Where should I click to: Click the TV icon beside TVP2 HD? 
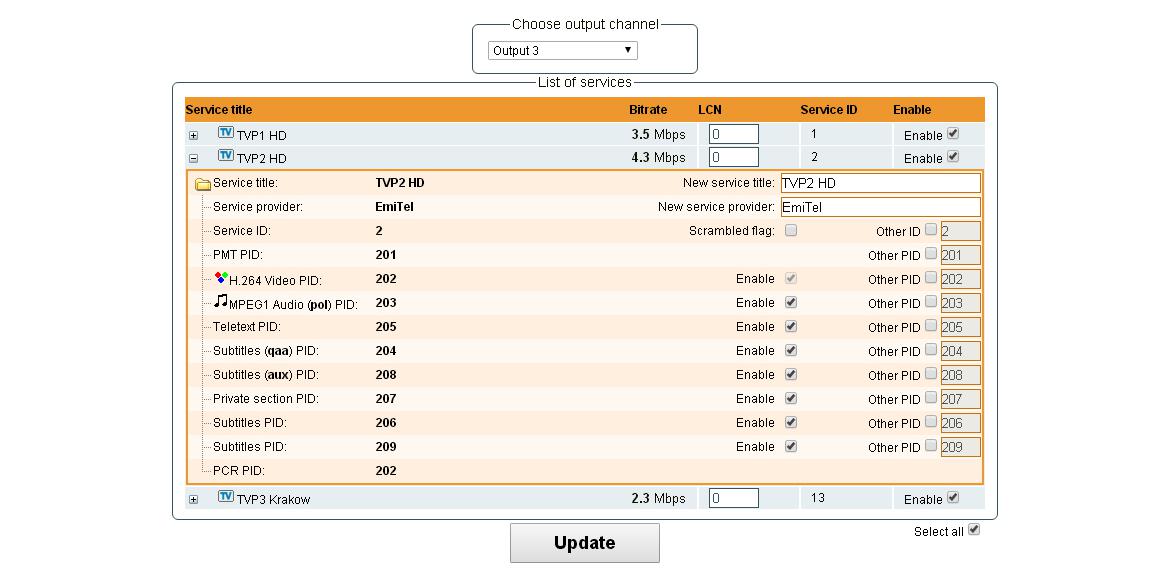click(226, 155)
